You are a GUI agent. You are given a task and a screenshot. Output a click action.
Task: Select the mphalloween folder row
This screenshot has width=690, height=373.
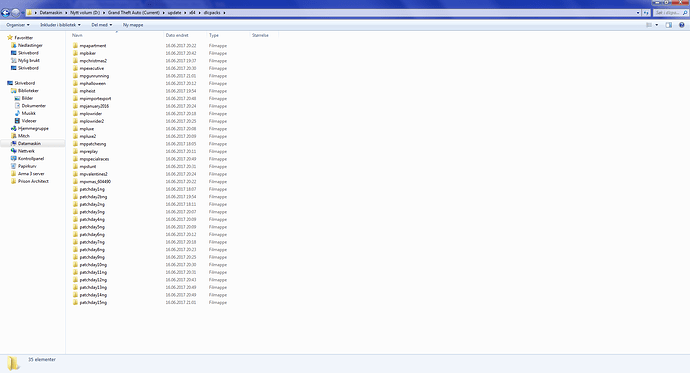click(x=150, y=84)
